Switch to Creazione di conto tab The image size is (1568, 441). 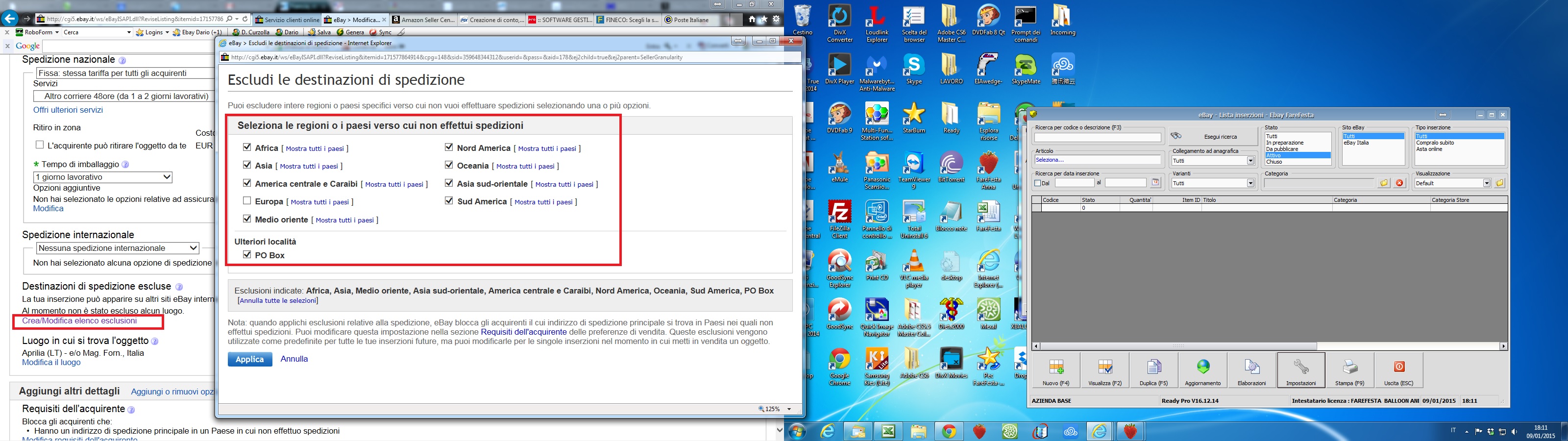coord(491,20)
